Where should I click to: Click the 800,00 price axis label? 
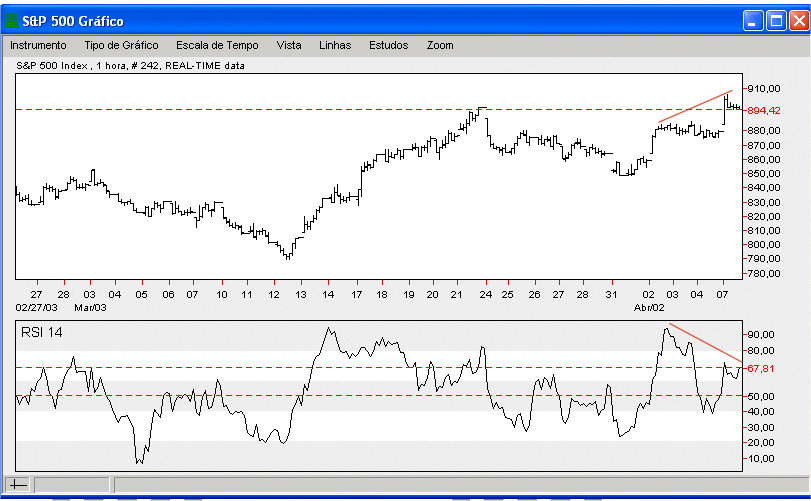pos(764,245)
